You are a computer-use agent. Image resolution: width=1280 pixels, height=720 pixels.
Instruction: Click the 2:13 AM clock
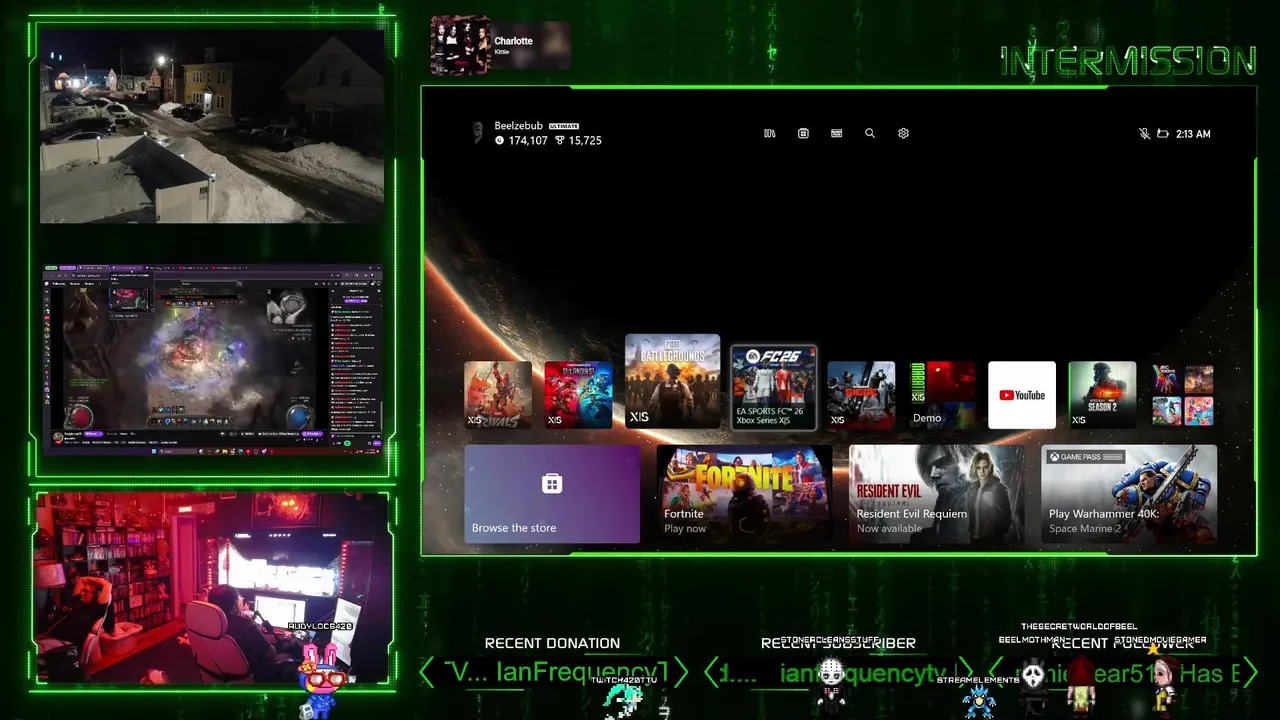pyautogui.click(x=1193, y=134)
